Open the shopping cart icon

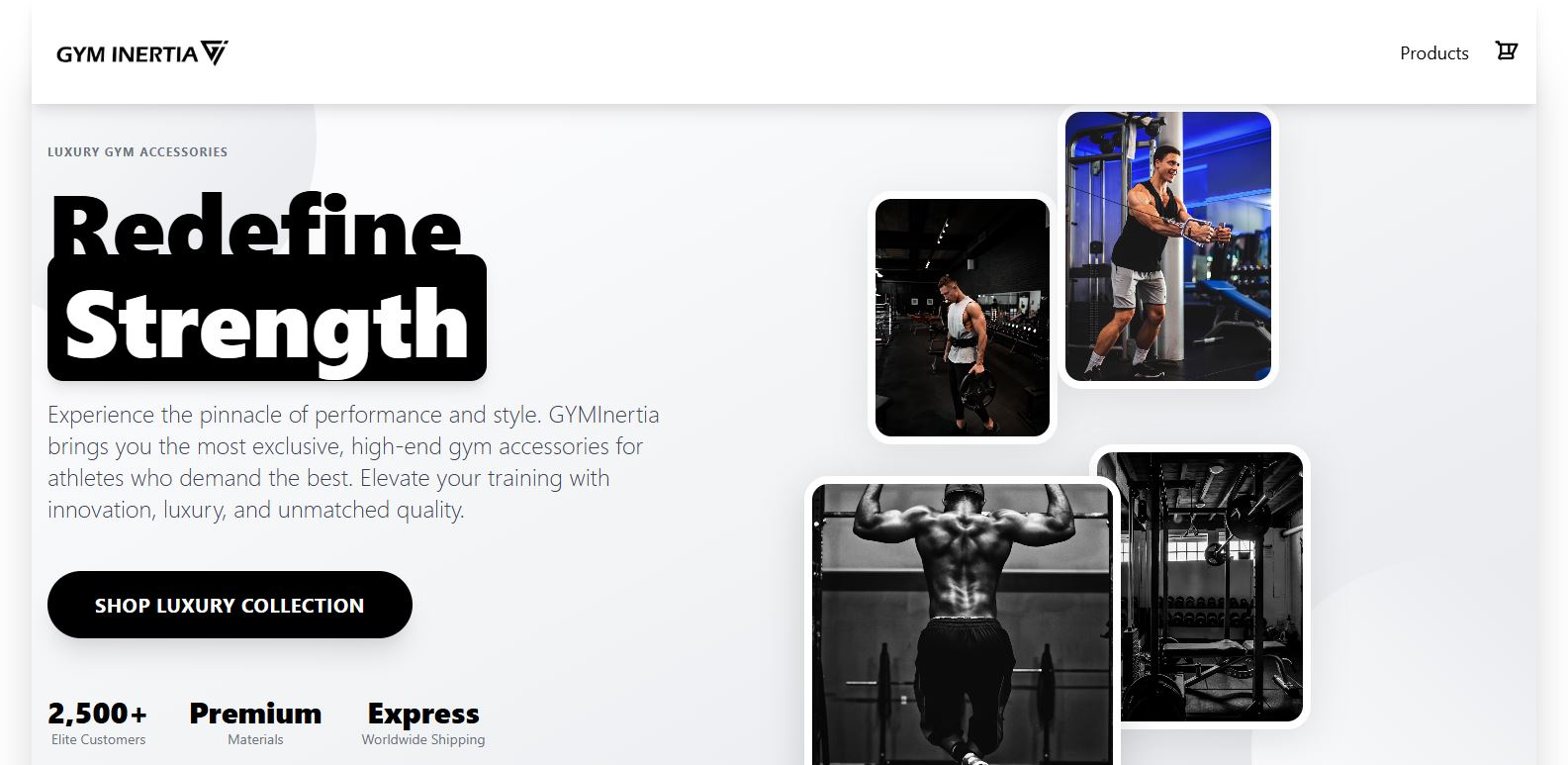[x=1506, y=51]
